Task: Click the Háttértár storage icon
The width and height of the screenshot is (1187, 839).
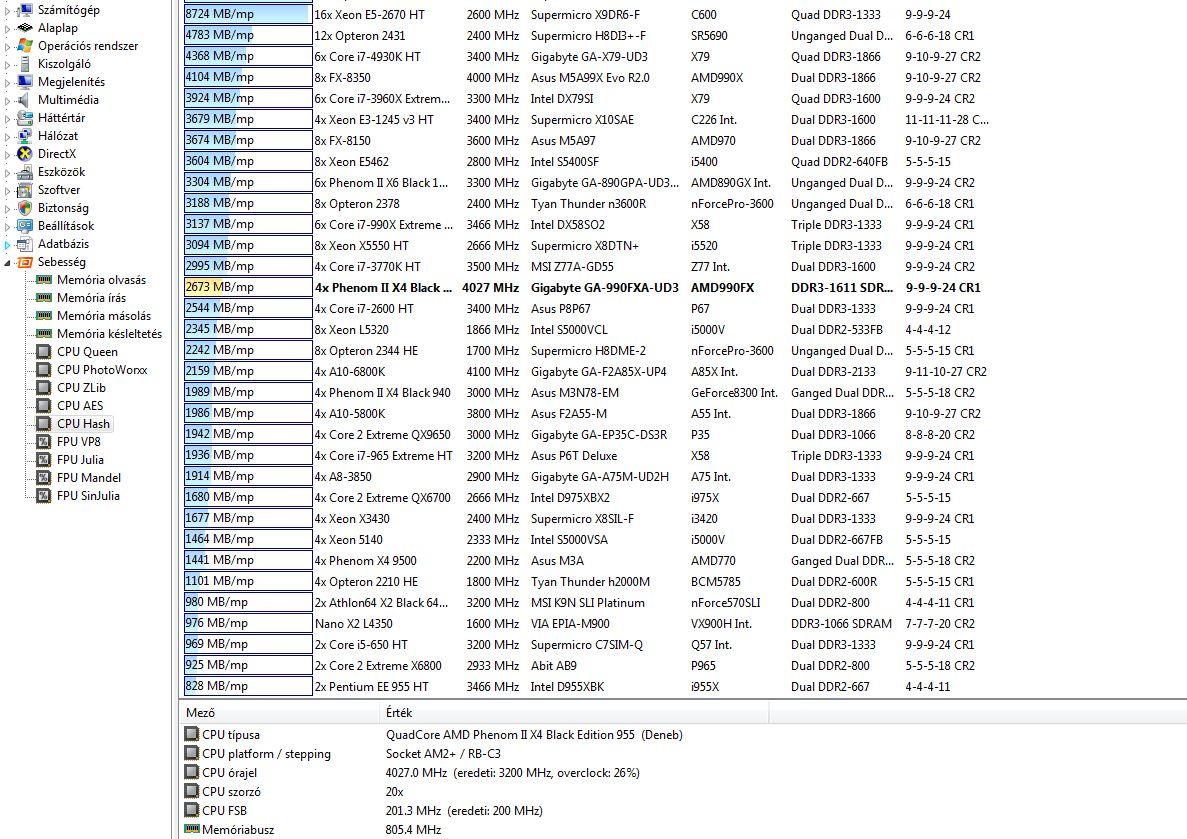Action: click(x=25, y=118)
